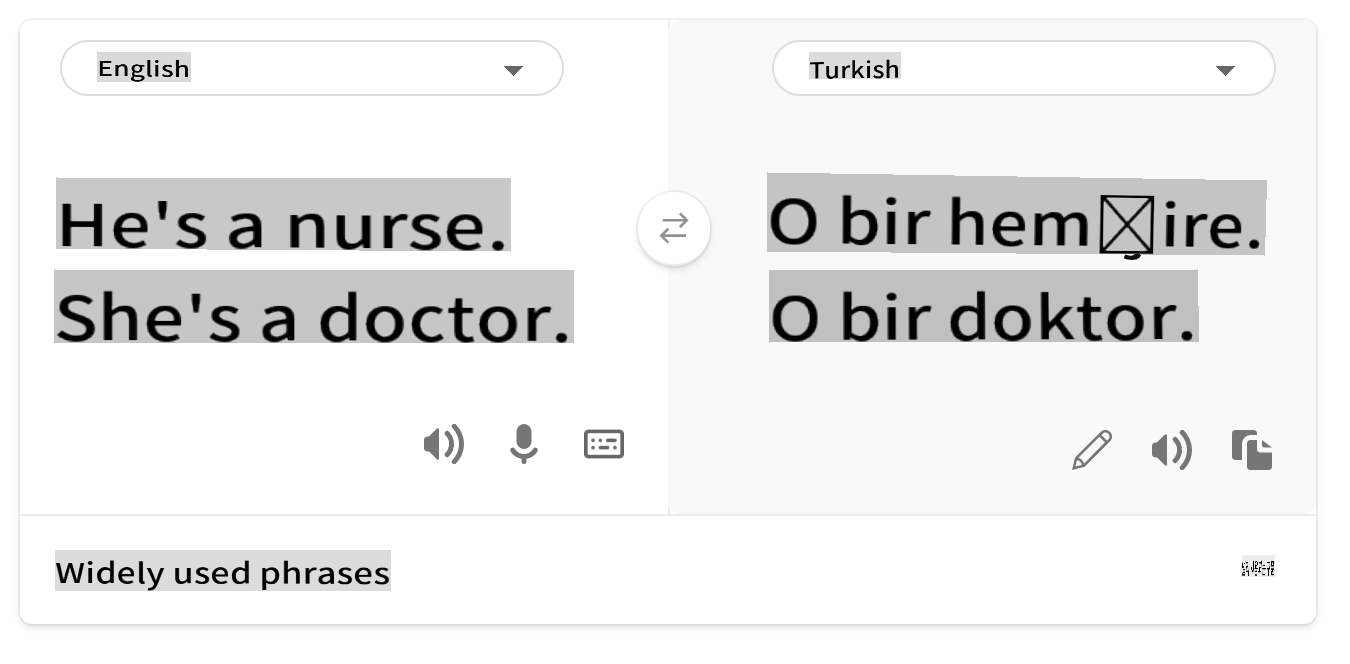Click the arrow in the English selector
The width and height of the screenshot is (1350, 664).
point(513,70)
